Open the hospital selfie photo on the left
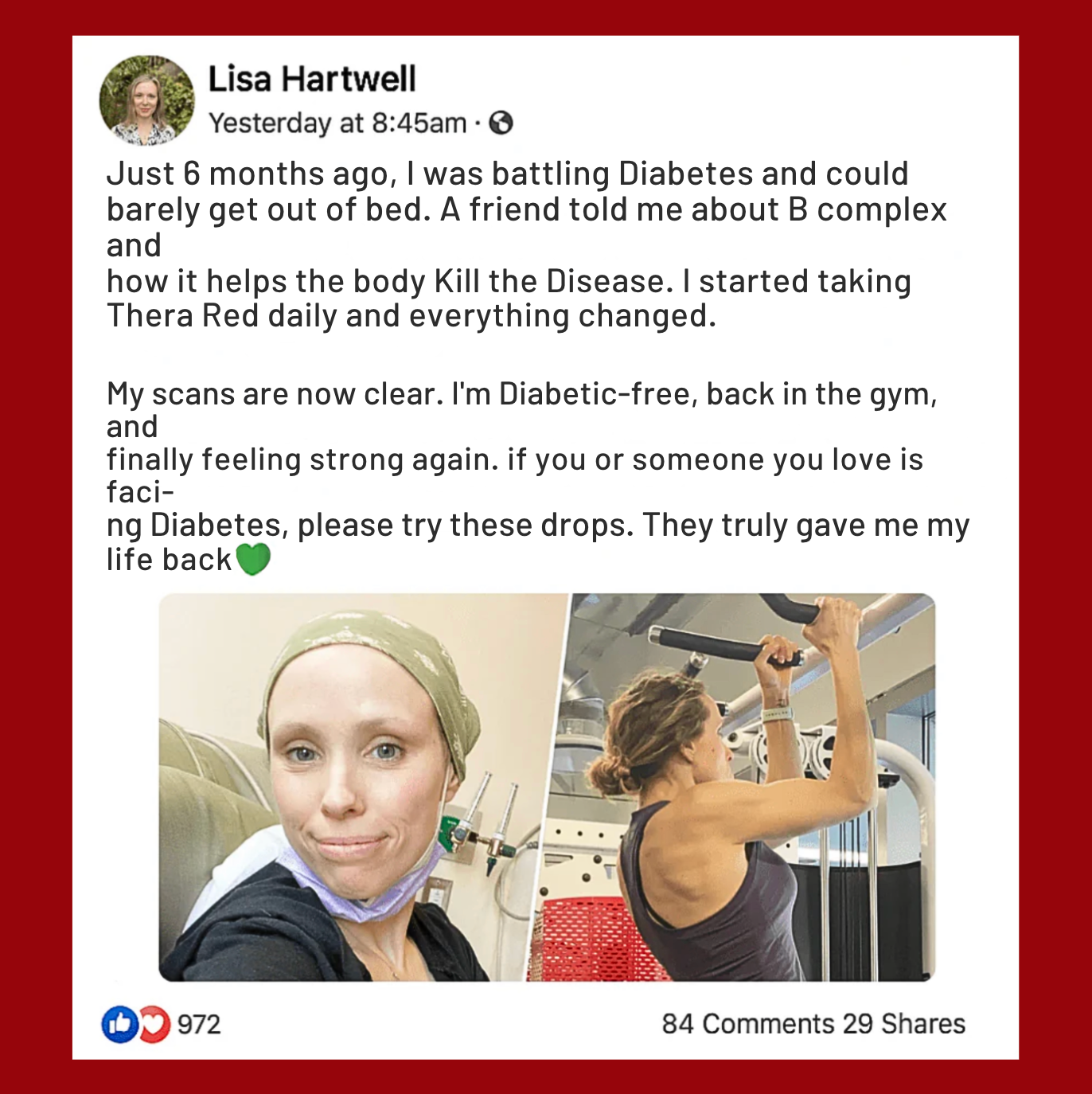 click(x=358, y=787)
